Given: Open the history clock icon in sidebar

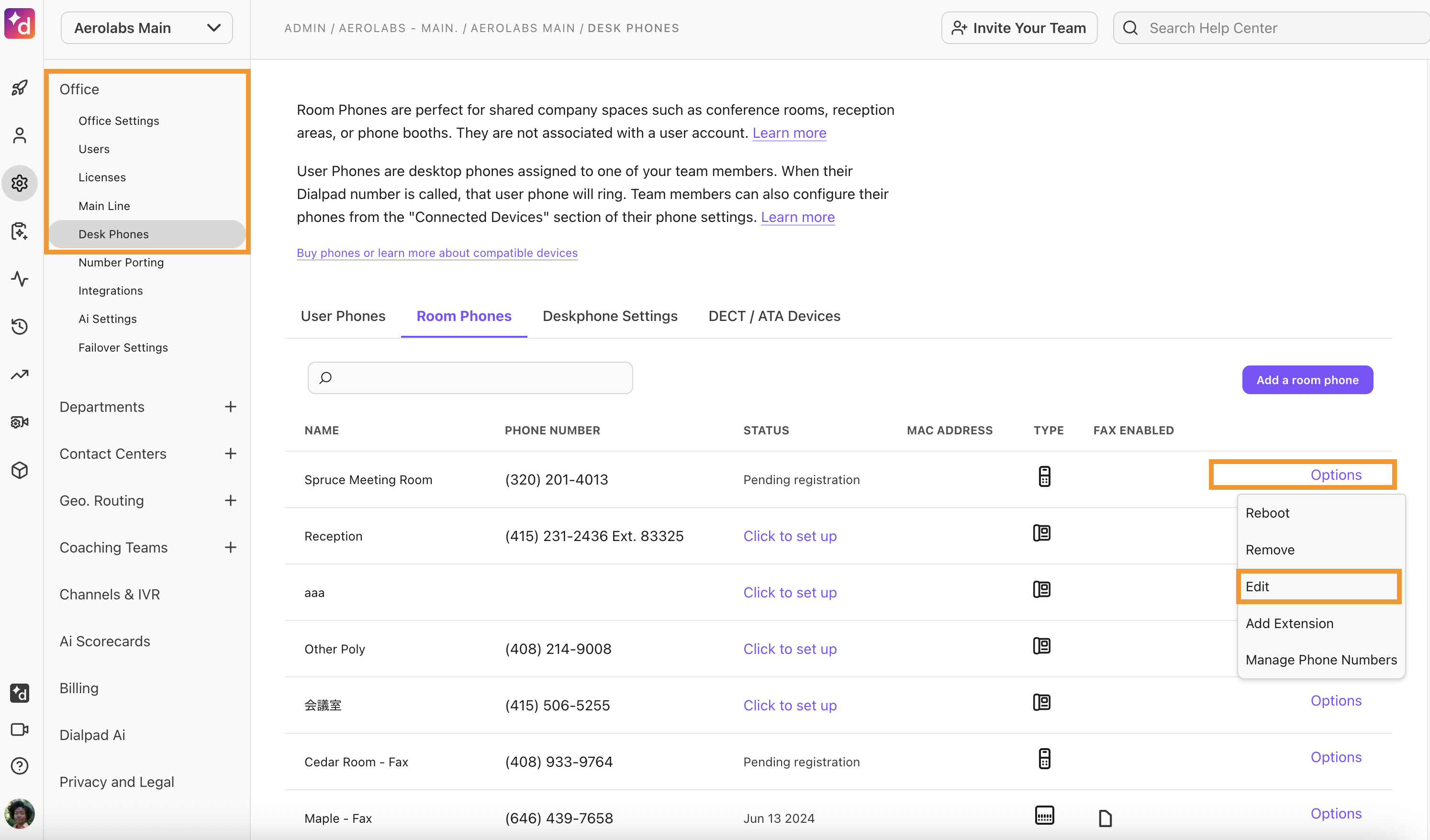Looking at the screenshot, I should click(x=20, y=326).
